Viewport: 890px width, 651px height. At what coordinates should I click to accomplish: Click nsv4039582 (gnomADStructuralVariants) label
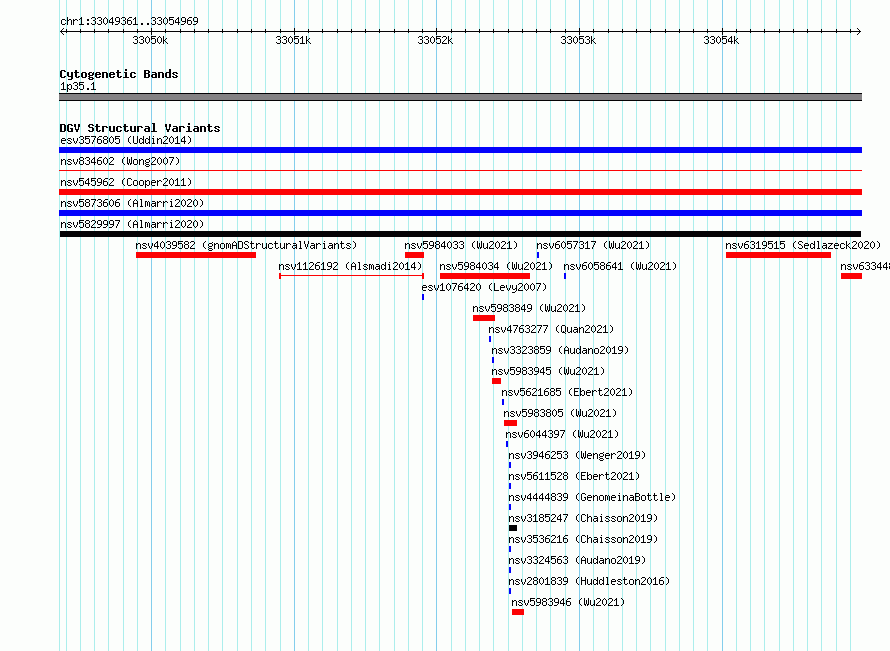[246, 245]
